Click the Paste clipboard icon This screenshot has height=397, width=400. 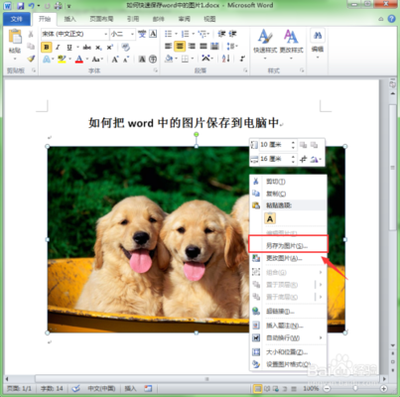(x=15, y=37)
